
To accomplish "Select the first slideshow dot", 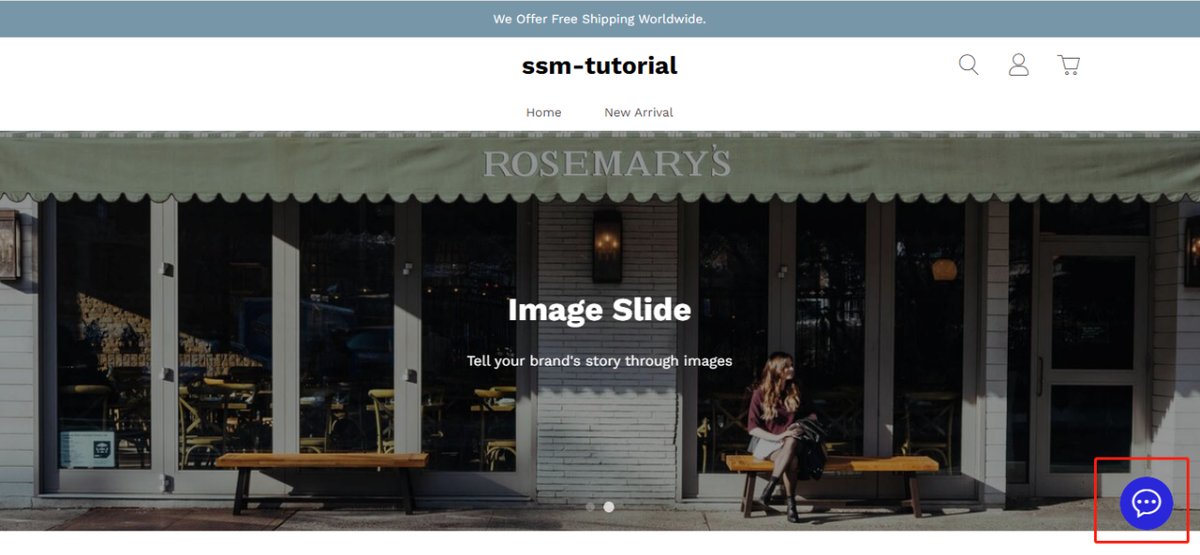I will coord(590,507).
